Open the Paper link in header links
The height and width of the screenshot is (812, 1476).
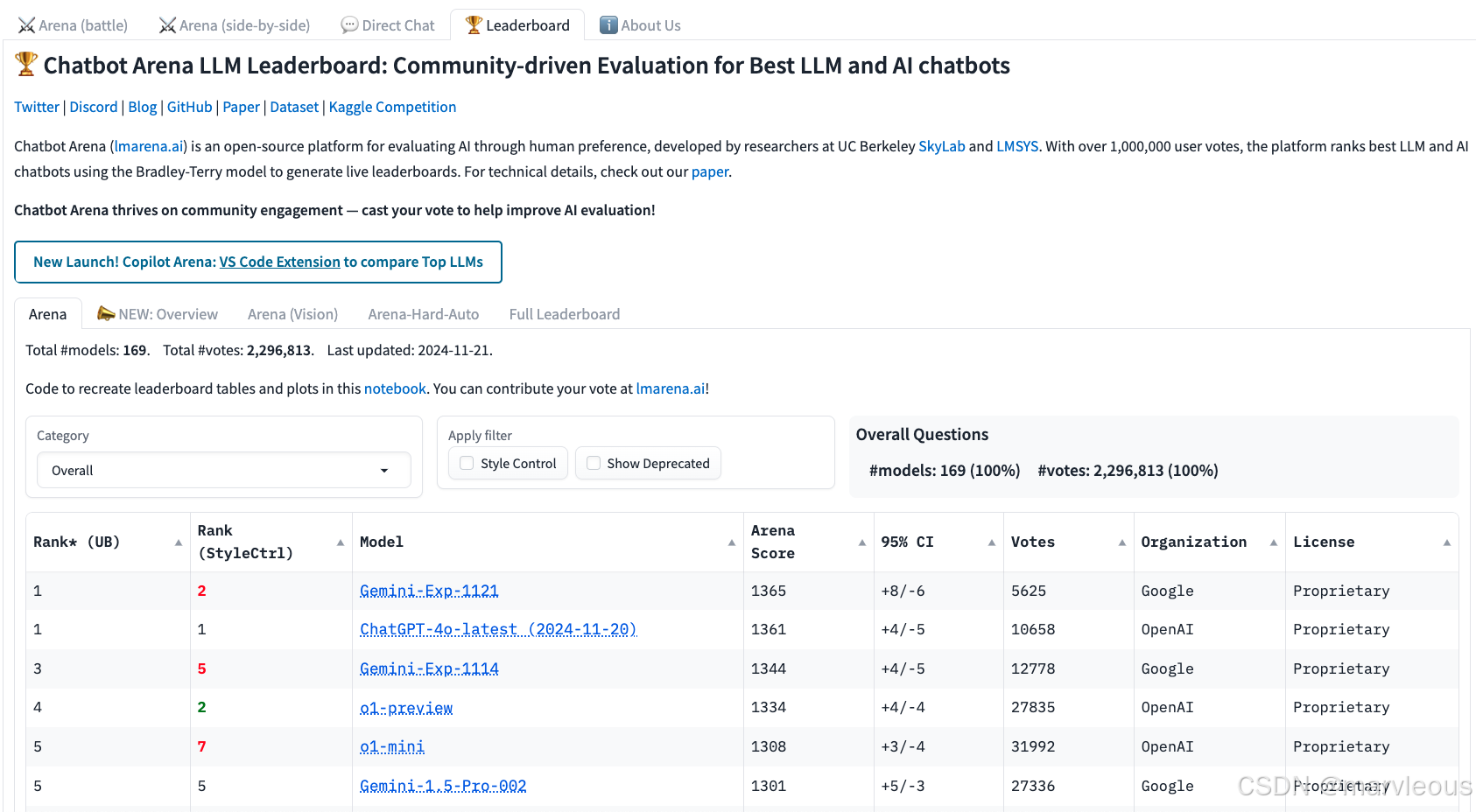pyautogui.click(x=242, y=107)
